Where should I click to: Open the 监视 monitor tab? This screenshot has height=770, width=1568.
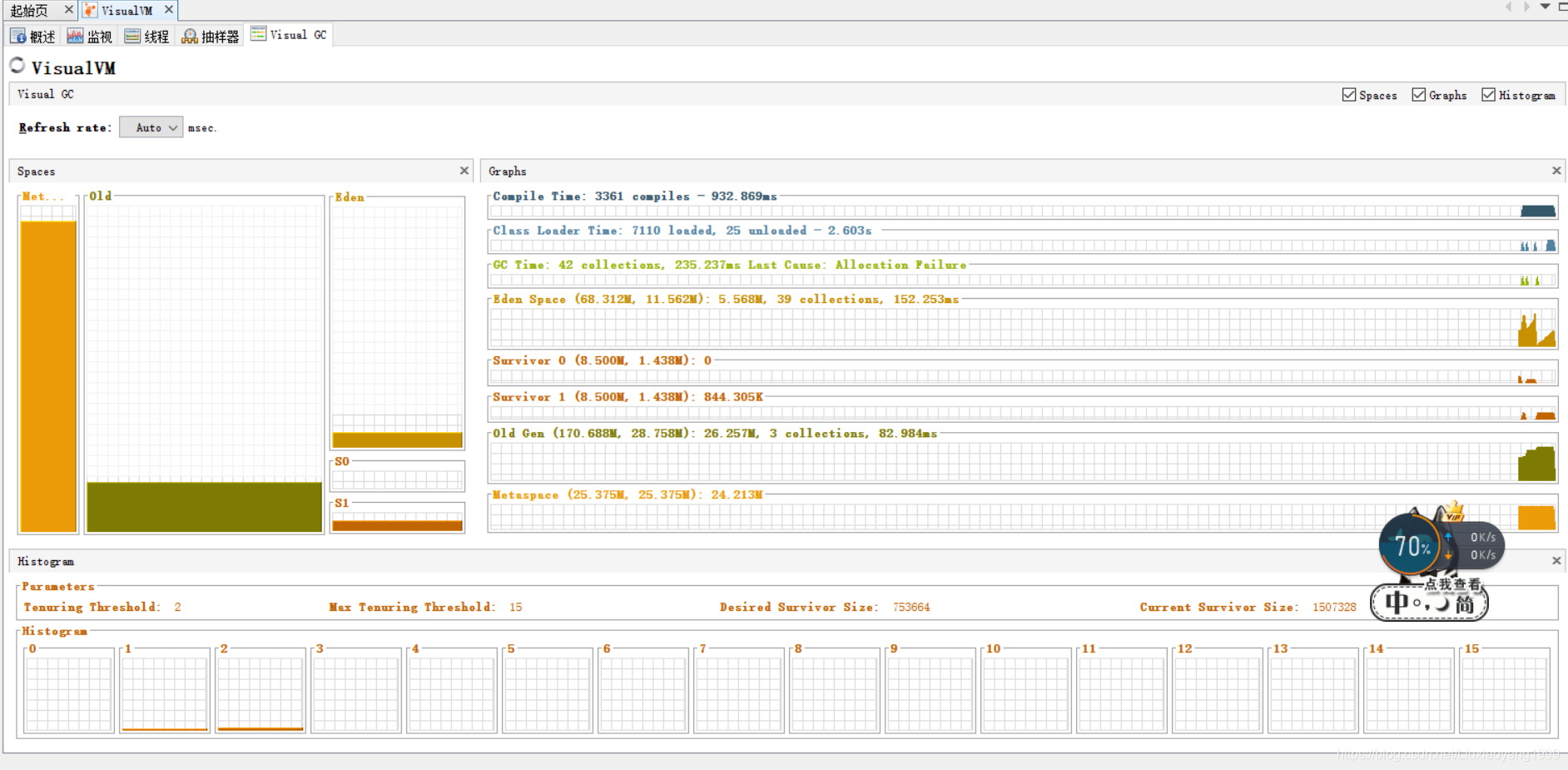[x=89, y=36]
